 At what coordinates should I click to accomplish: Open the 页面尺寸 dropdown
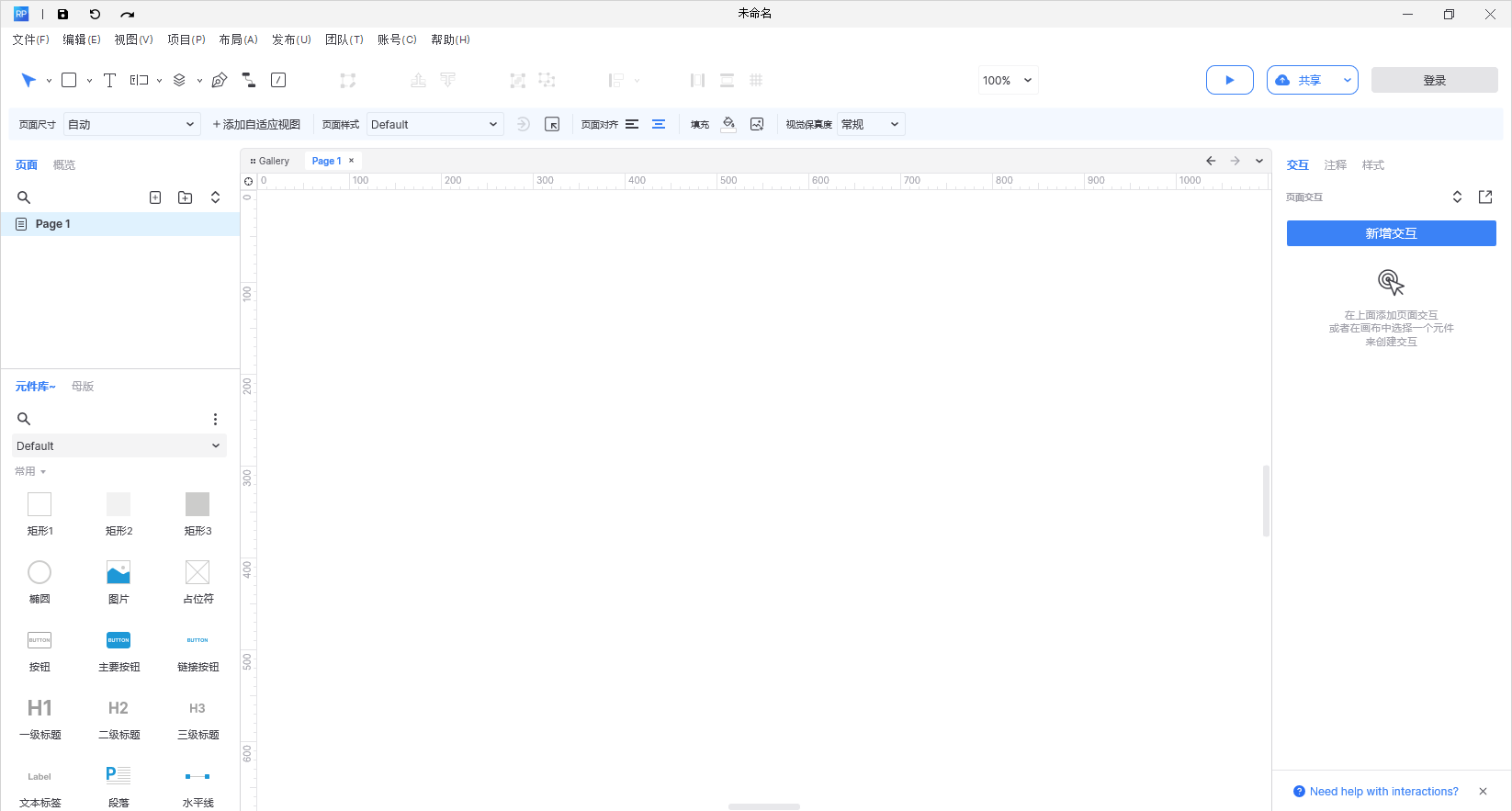click(x=131, y=125)
